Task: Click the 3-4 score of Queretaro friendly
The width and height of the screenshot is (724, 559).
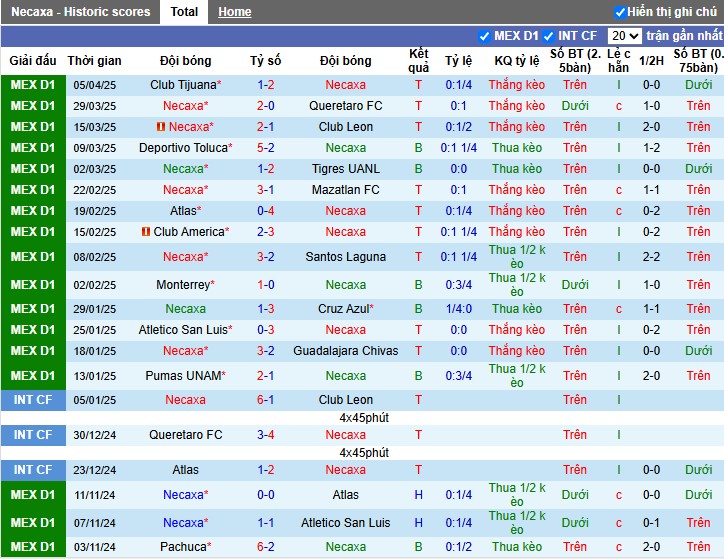Action: pos(265,435)
